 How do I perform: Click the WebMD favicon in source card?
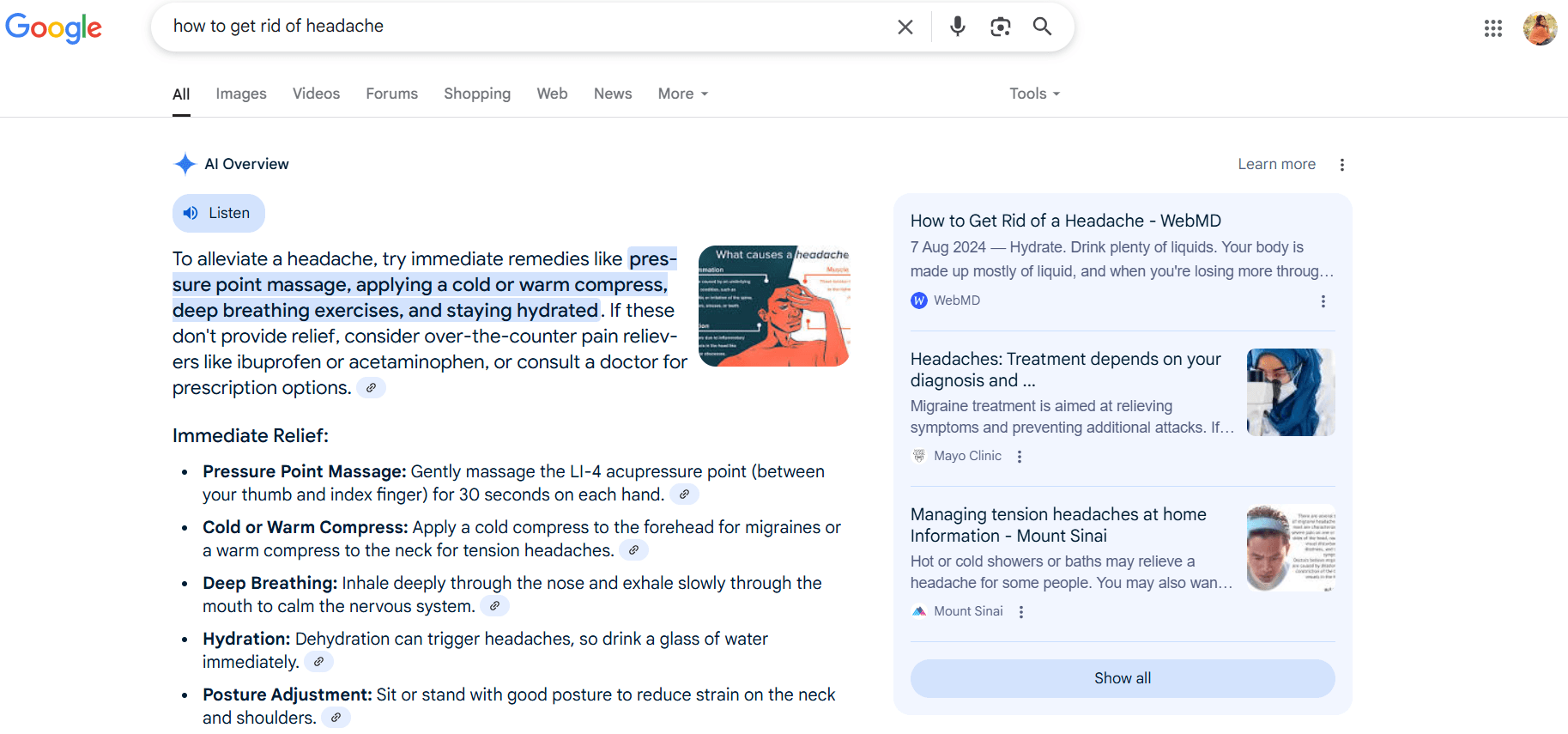pos(919,300)
